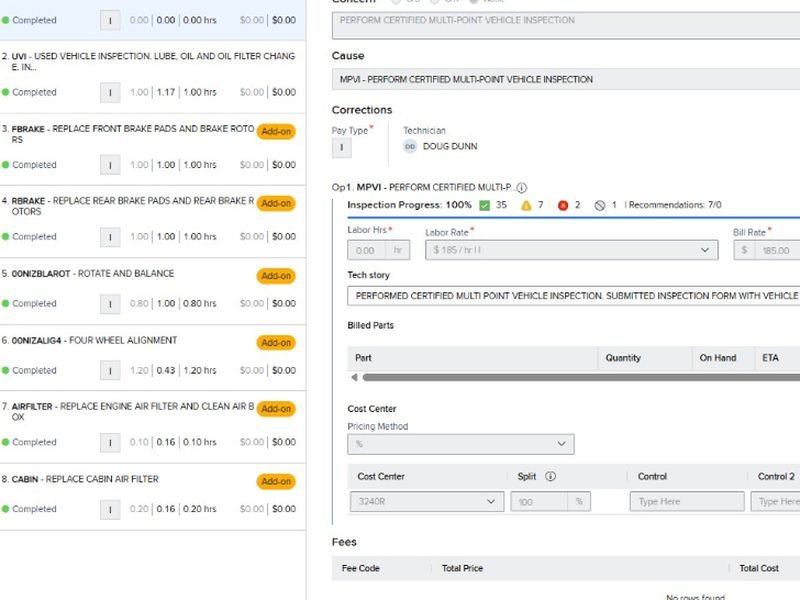Click the Add-on badge on the CABIN job
This screenshot has height=600, width=800.
pos(275,481)
